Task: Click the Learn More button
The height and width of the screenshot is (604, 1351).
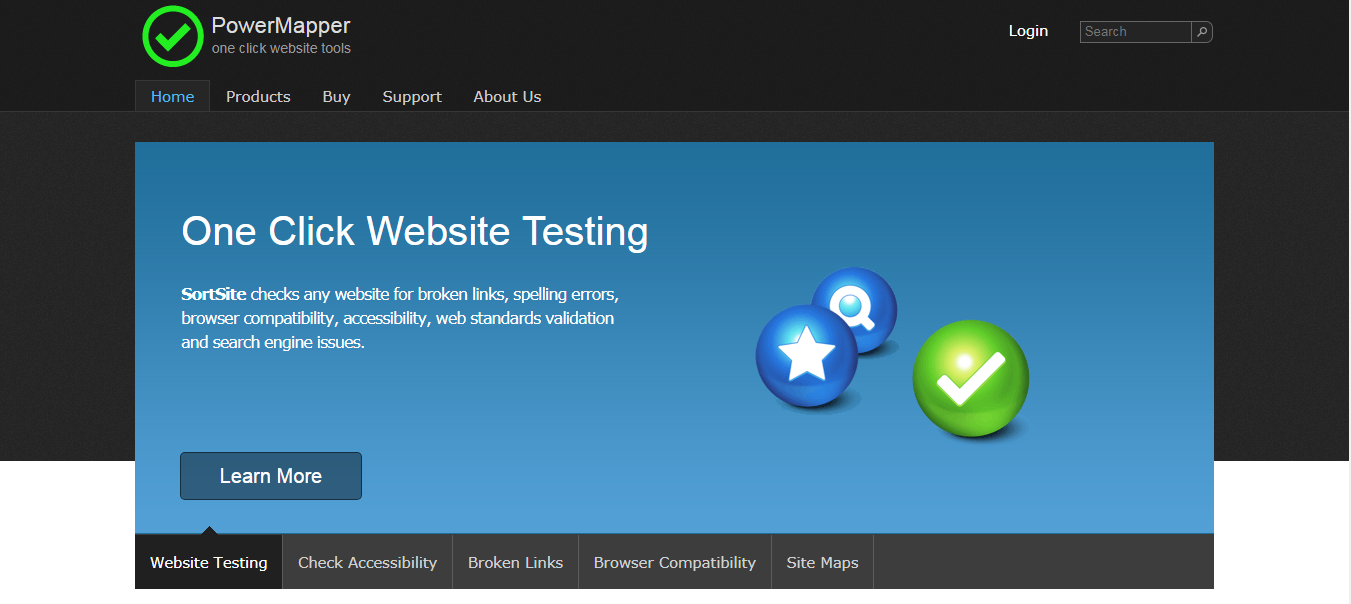Action: [271, 476]
